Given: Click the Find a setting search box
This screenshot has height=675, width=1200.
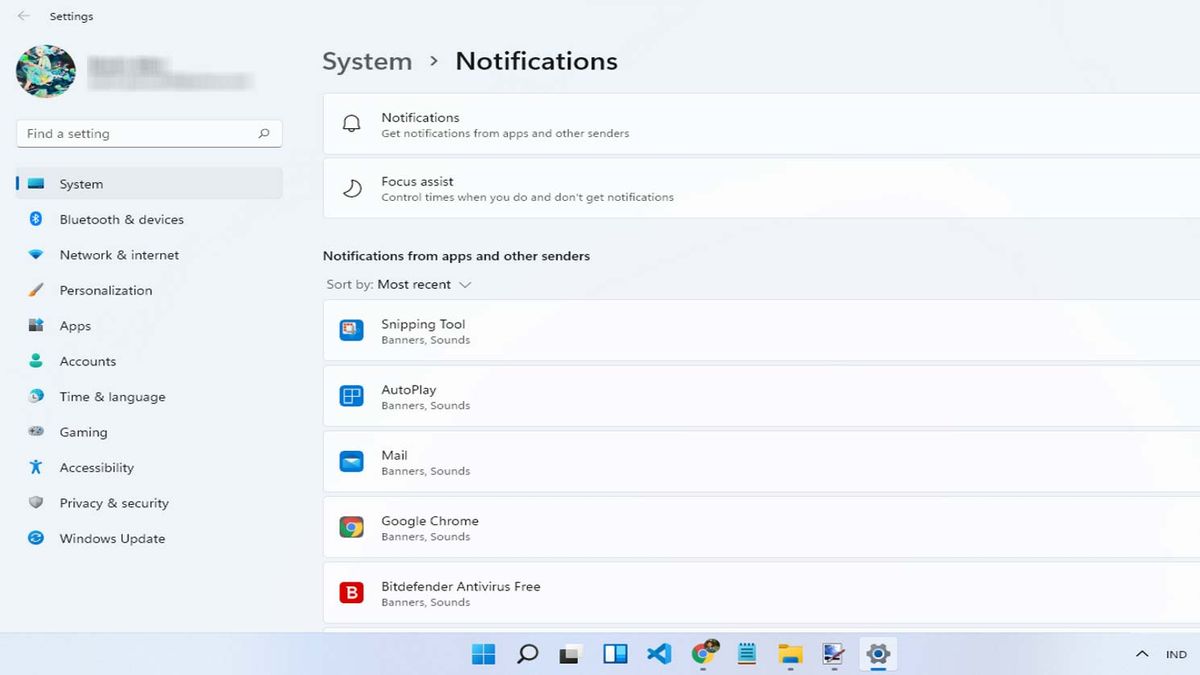Looking at the screenshot, I should point(148,133).
